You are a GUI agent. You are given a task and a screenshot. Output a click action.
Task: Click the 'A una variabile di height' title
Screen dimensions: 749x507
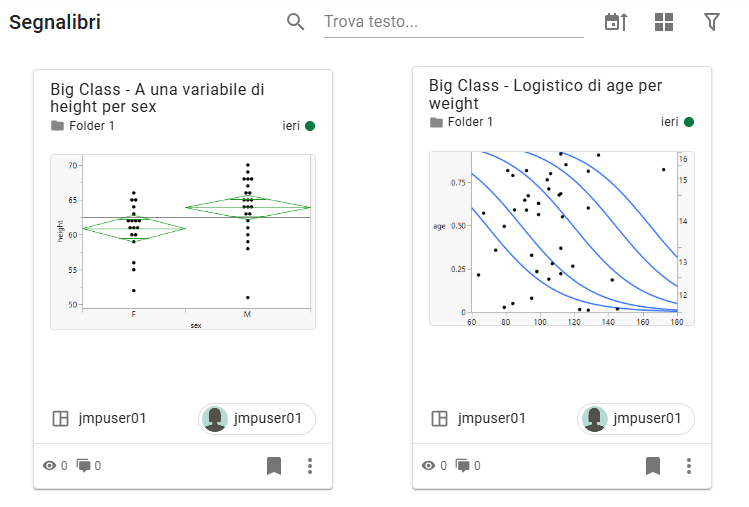(157, 97)
